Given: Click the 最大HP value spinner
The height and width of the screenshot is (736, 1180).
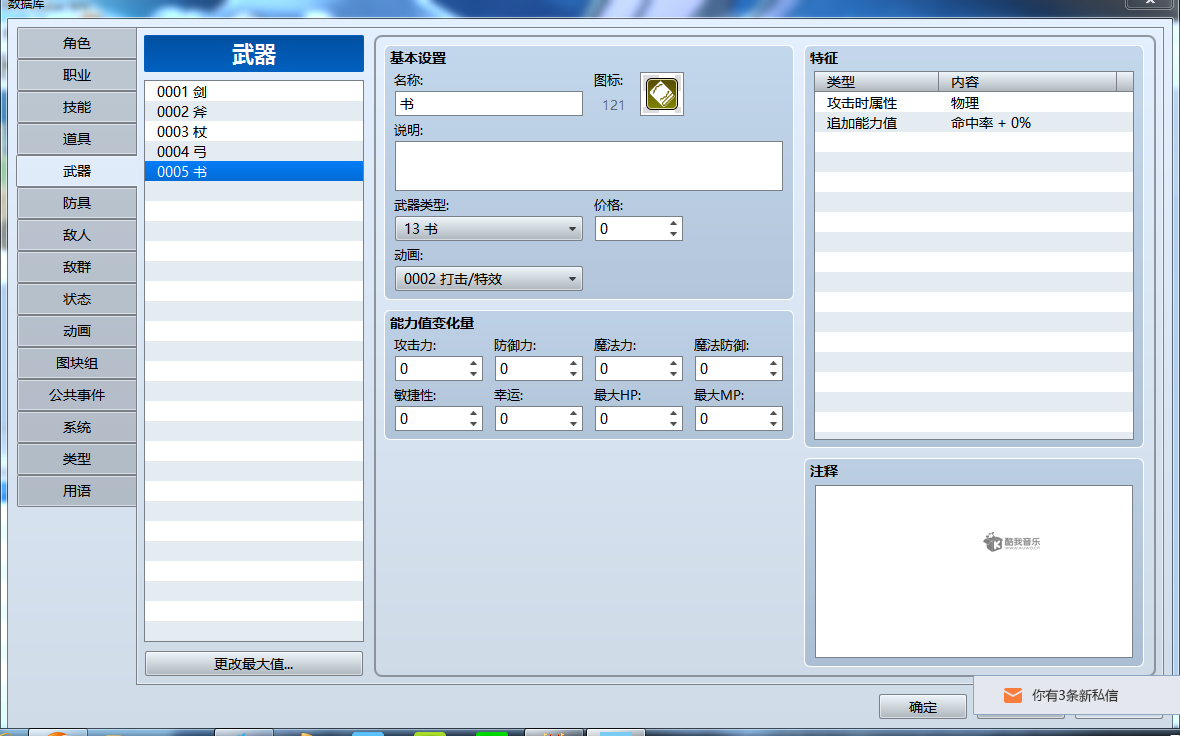Looking at the screenshot, I should tap(638, 419).
